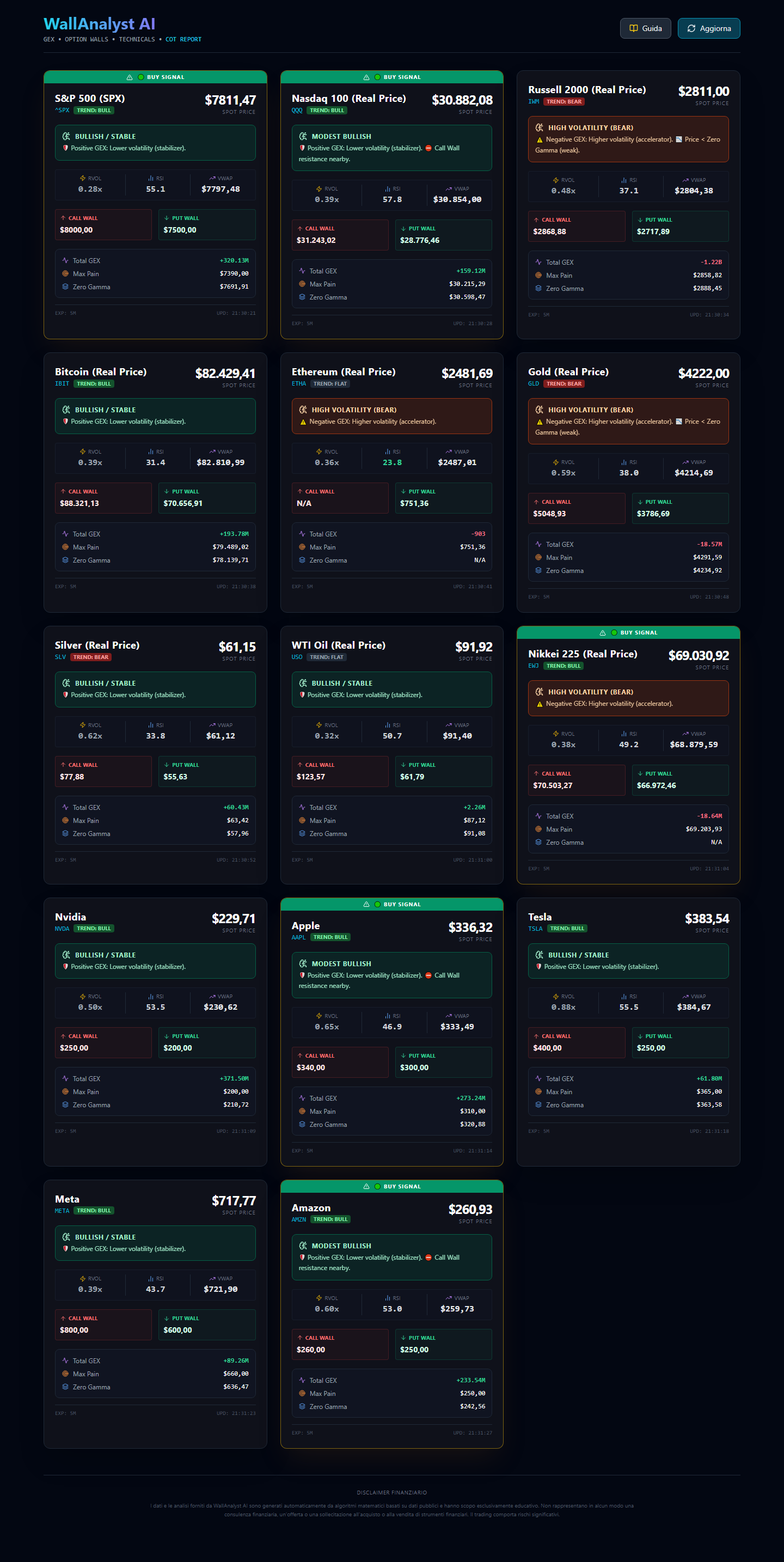Click WTI Oil Total GEX value +2.26M
The width and height of the screenshot is (784, 1562).
[474, 808]
